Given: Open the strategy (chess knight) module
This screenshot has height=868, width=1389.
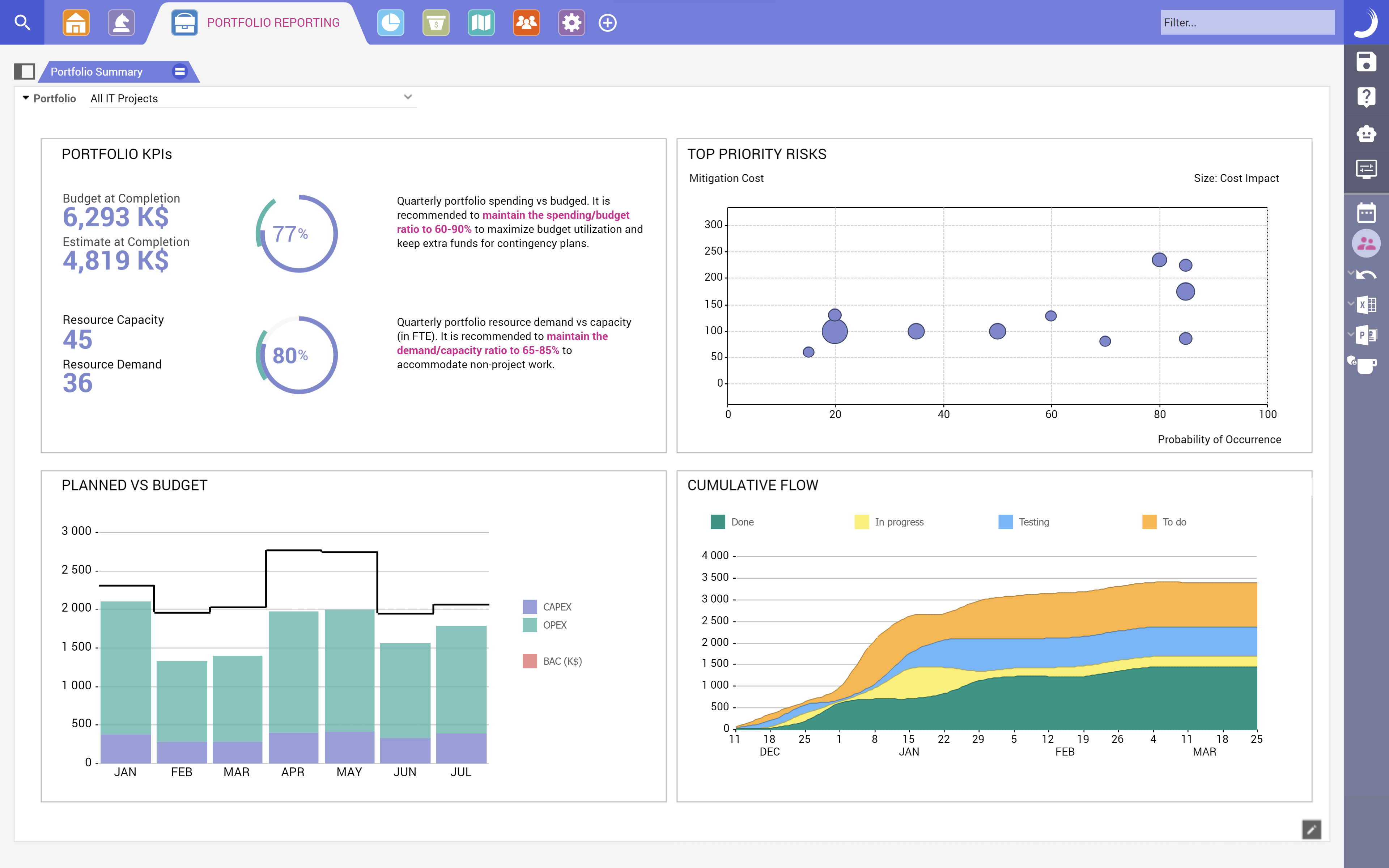Looking at the screenshot, I should pos(121,22).
